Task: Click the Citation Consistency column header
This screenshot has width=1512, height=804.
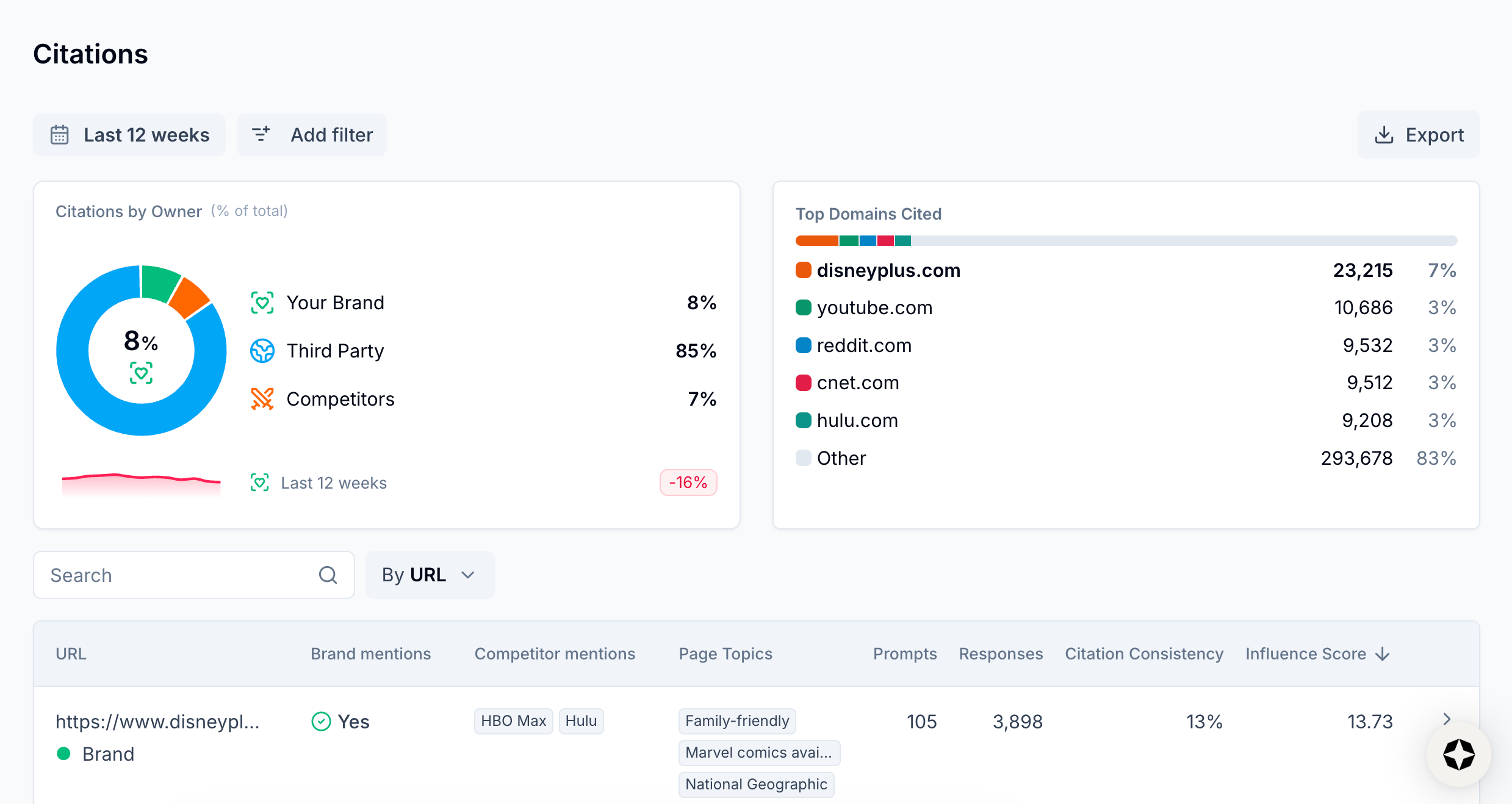Action: click(1143, 654)
